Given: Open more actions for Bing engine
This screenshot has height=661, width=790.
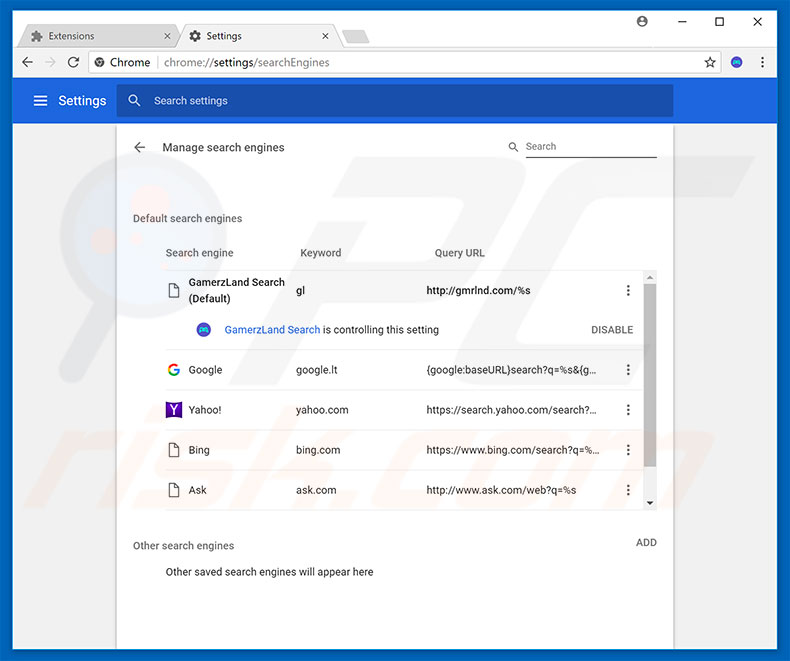Looking at the screenshot, I should 628,450.
